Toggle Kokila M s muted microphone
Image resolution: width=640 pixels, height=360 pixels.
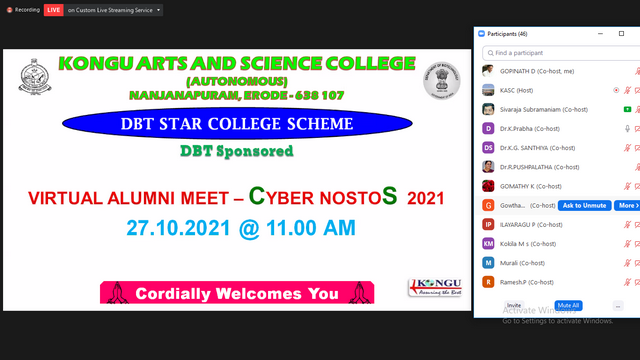tap(627, 244)
